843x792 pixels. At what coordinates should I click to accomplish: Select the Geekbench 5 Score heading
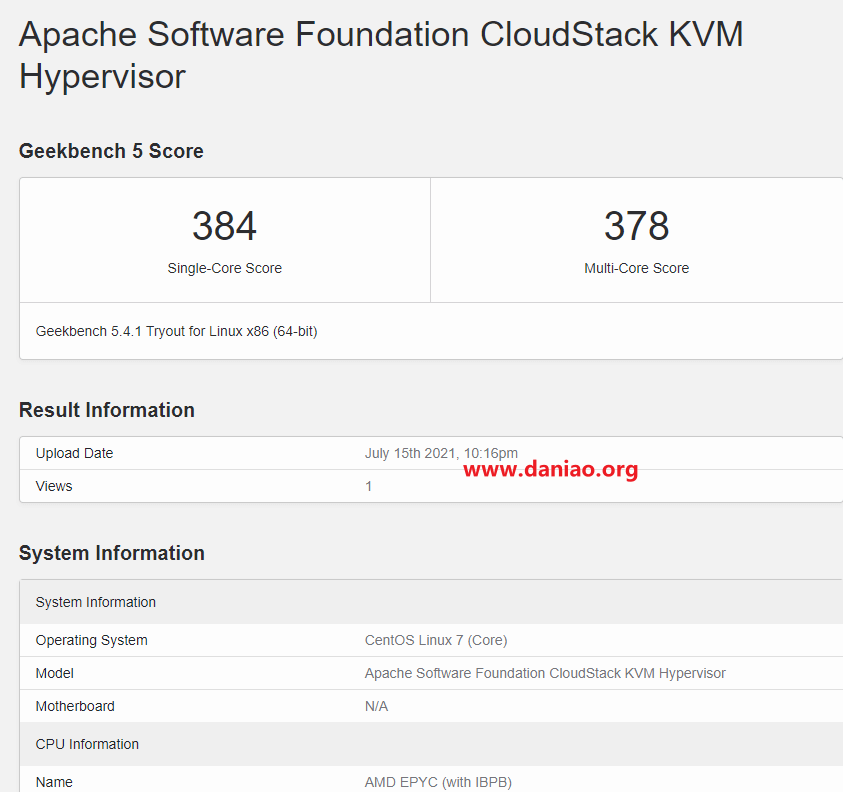coord(111,151)
